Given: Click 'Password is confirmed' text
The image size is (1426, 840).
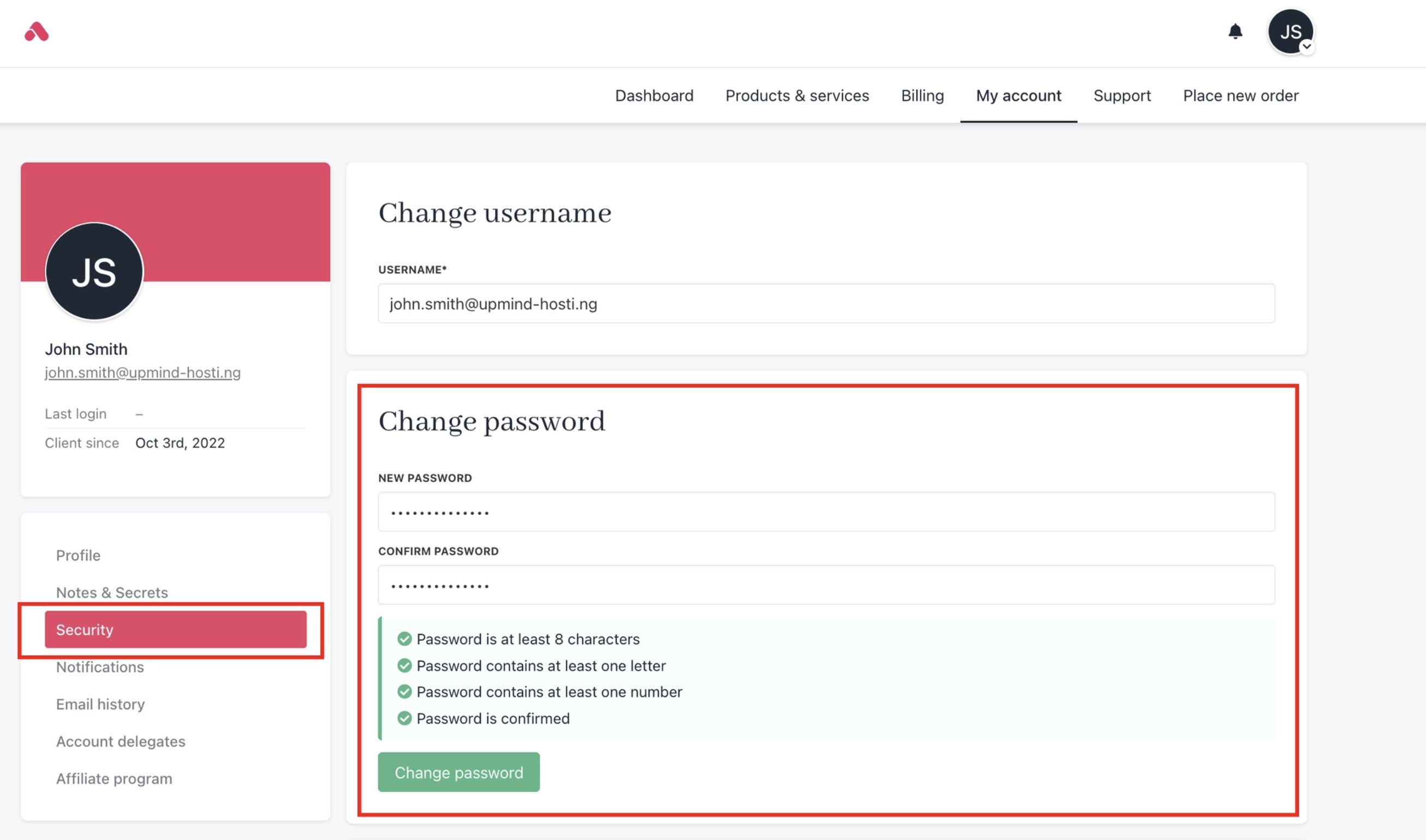Looking at the screenshot, I should 493,718.
